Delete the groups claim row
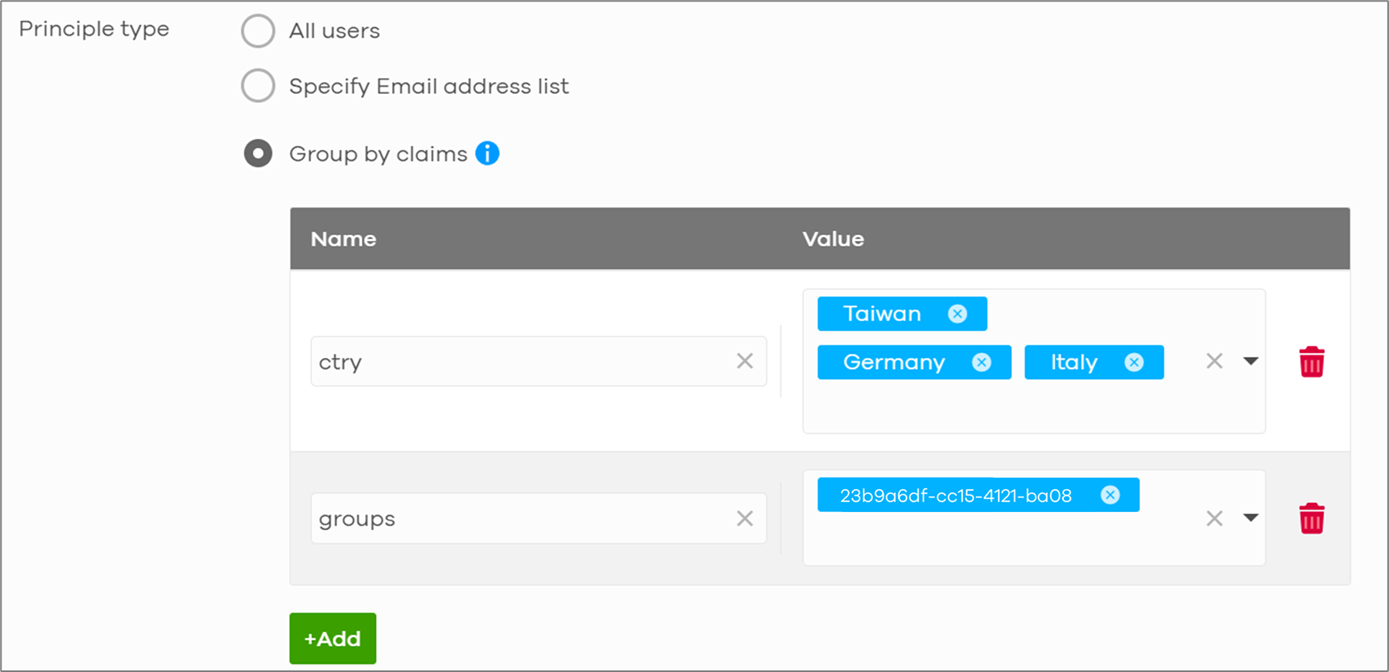The width and height of the screenshot is (1389, 672). point(1311,518)
